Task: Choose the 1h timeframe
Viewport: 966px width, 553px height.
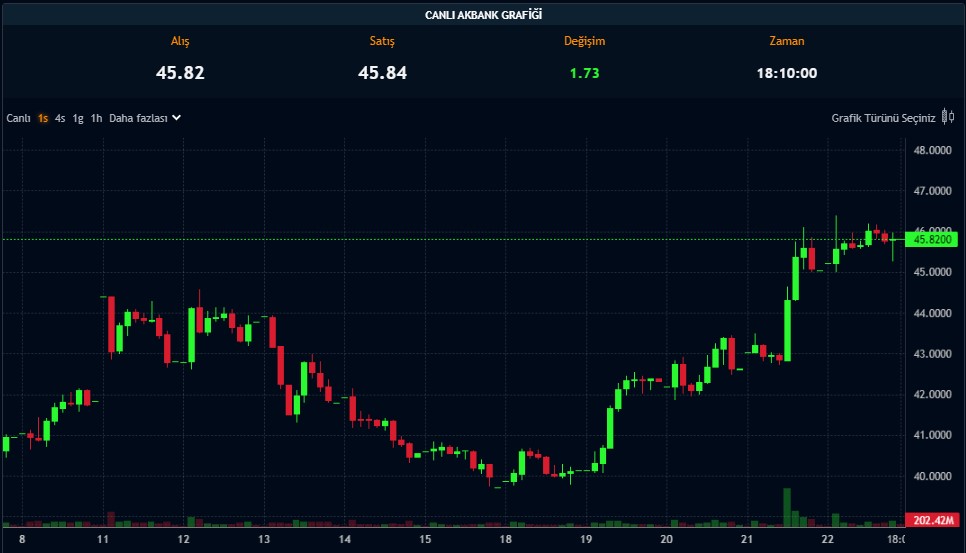Action: pos(96,118)
